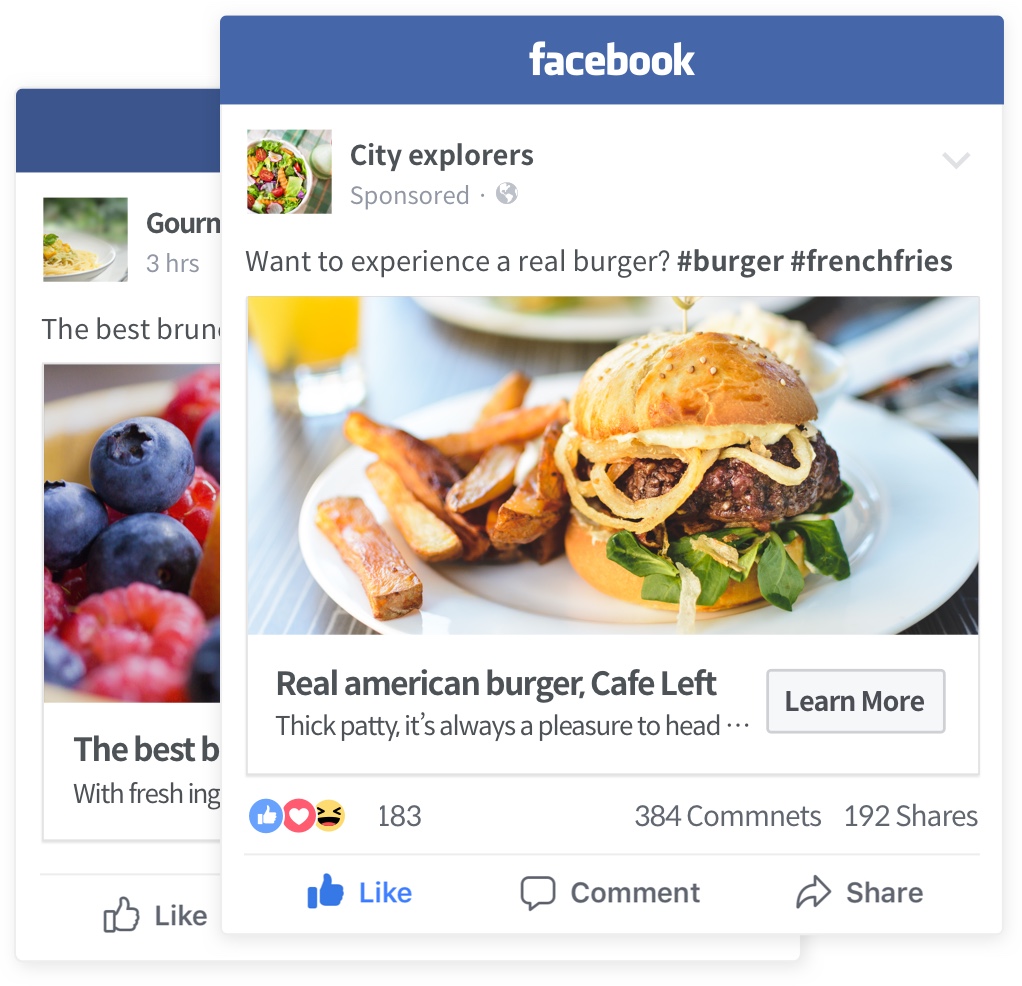Click the facebook logo in the header

[611, 60]
